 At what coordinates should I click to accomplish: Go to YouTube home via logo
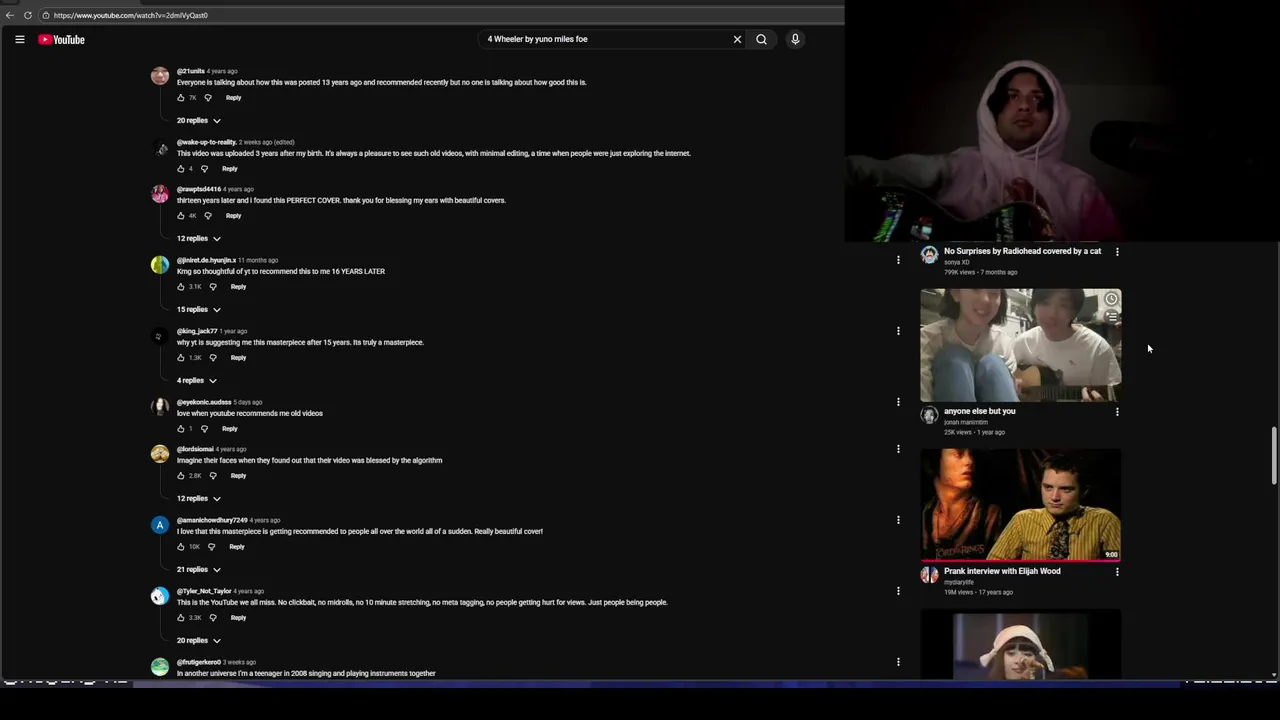tap(61, 39)
